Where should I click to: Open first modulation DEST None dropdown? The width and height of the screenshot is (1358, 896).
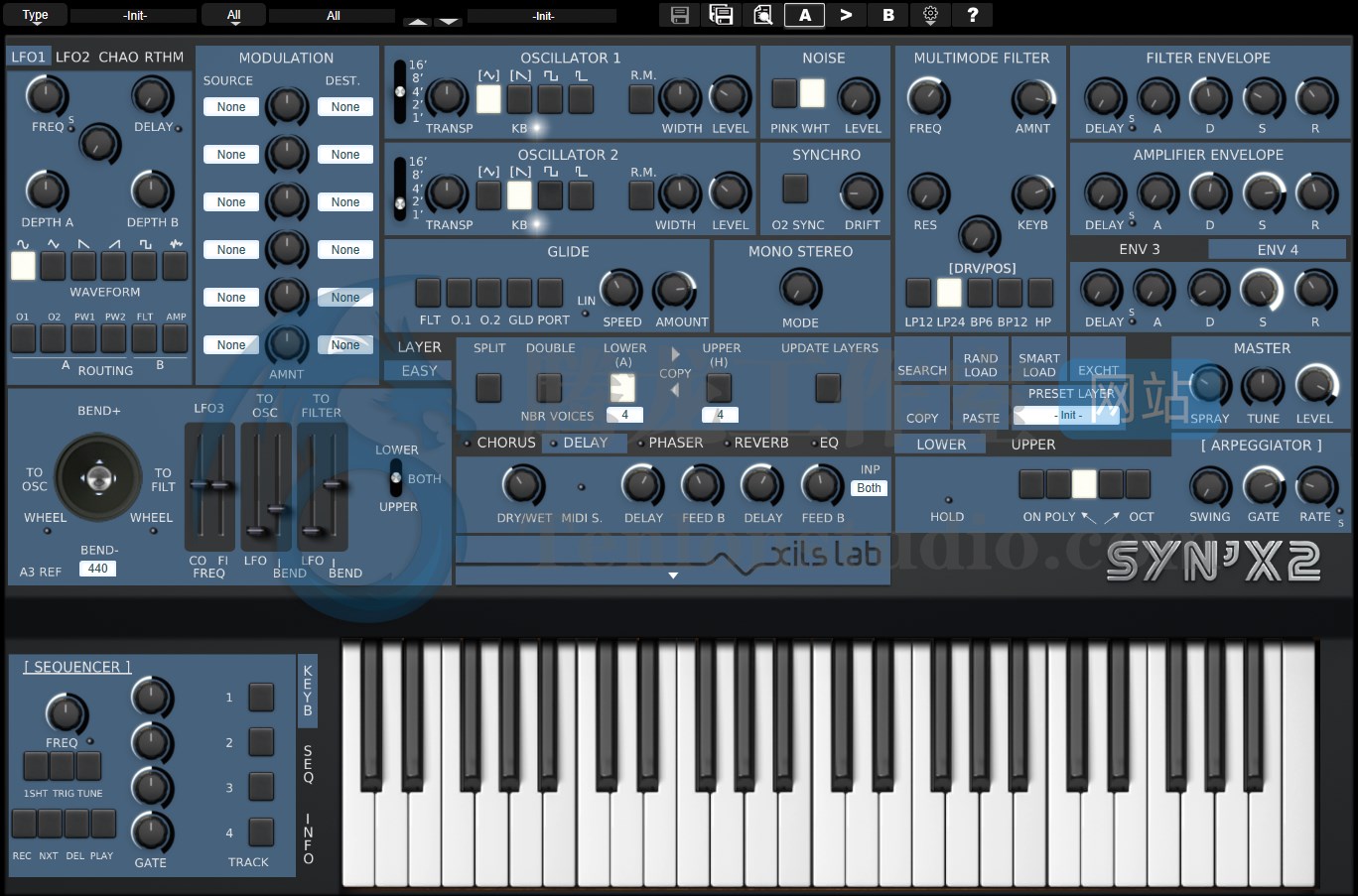coord(345,107)
